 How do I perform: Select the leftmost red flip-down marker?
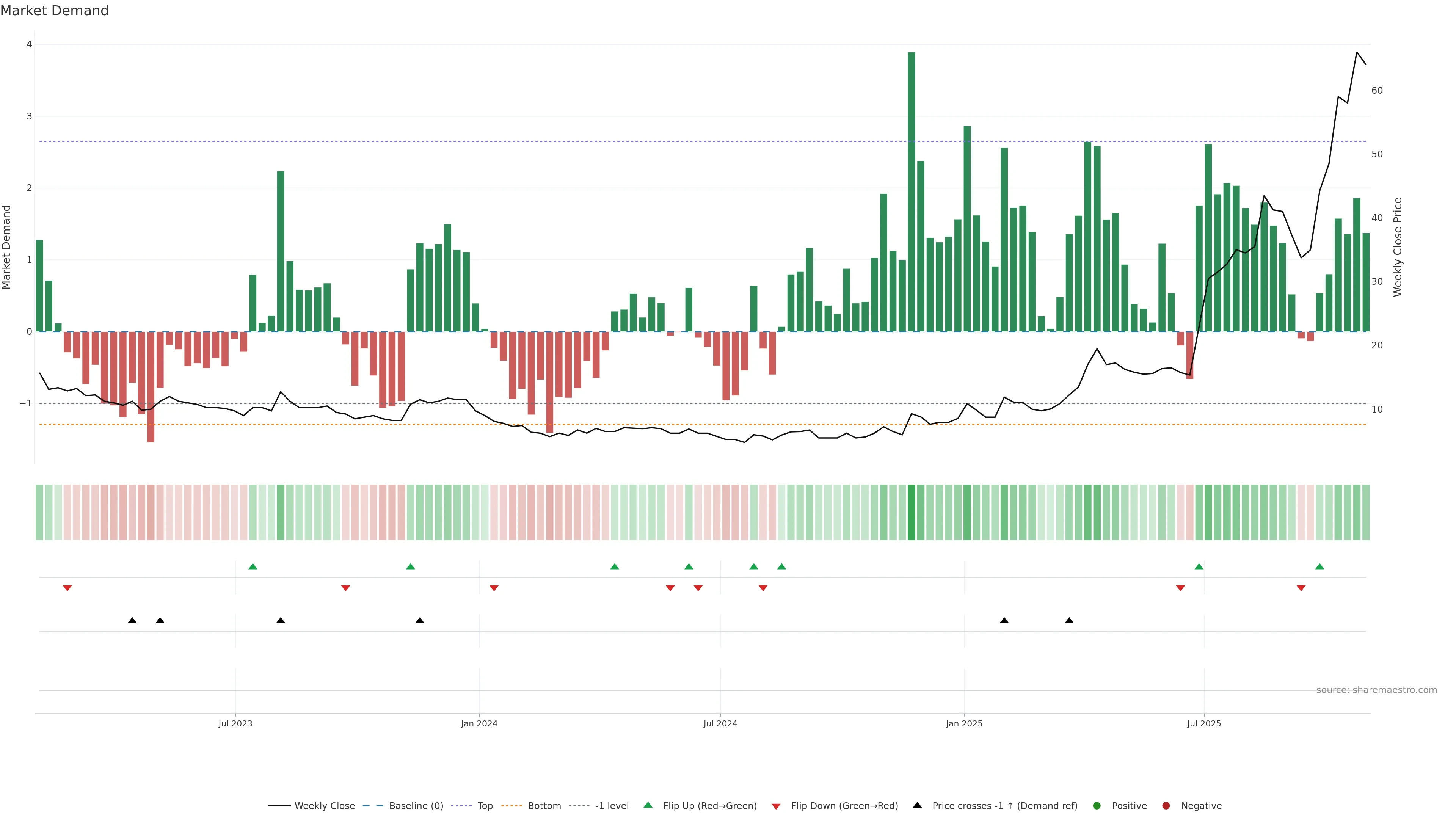point(67,588)
